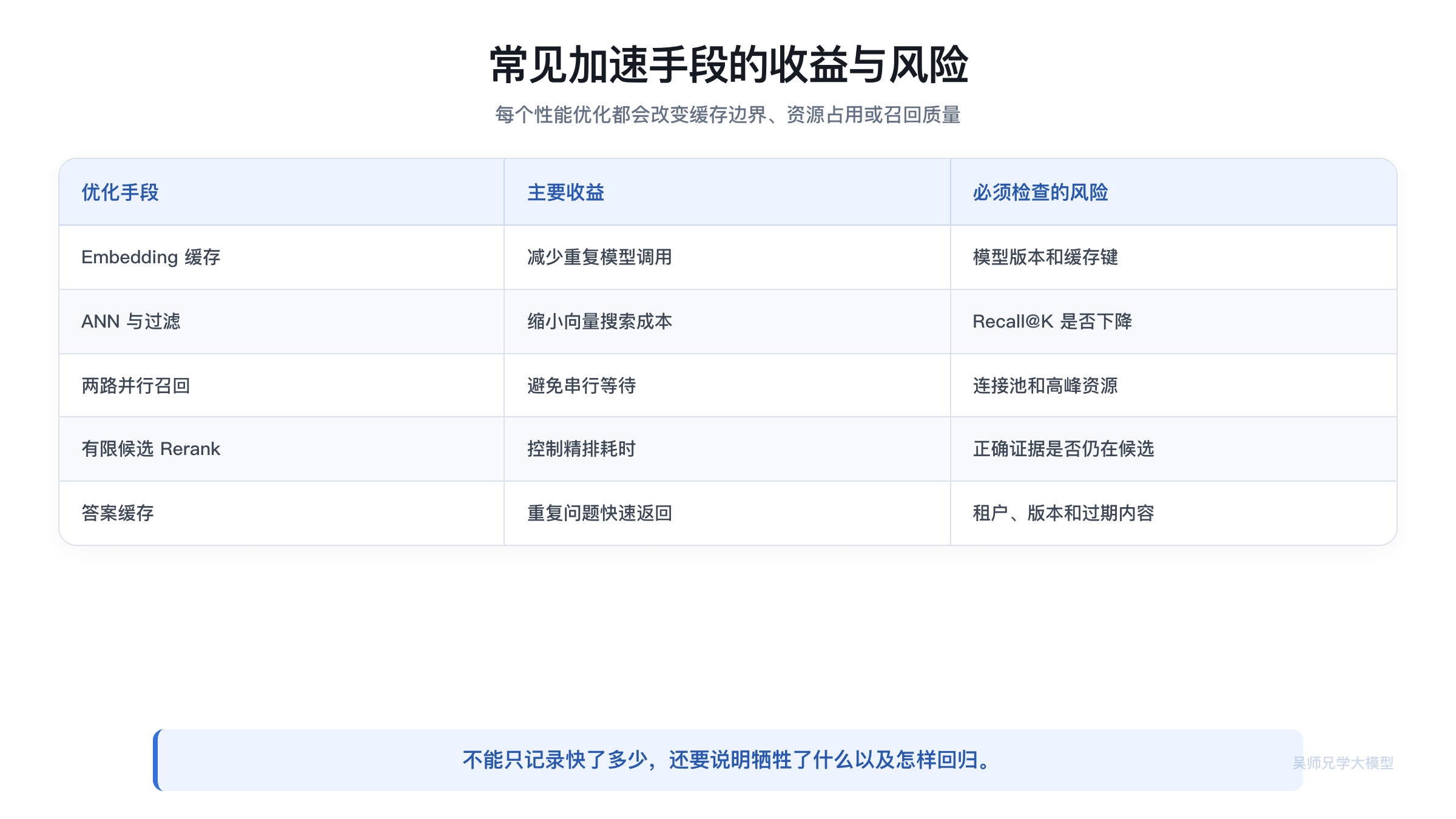Select the subtitle starting with 每个性能优化都会改变
Viewport: 1456px width, 819px height.
(x=728, y=115)
